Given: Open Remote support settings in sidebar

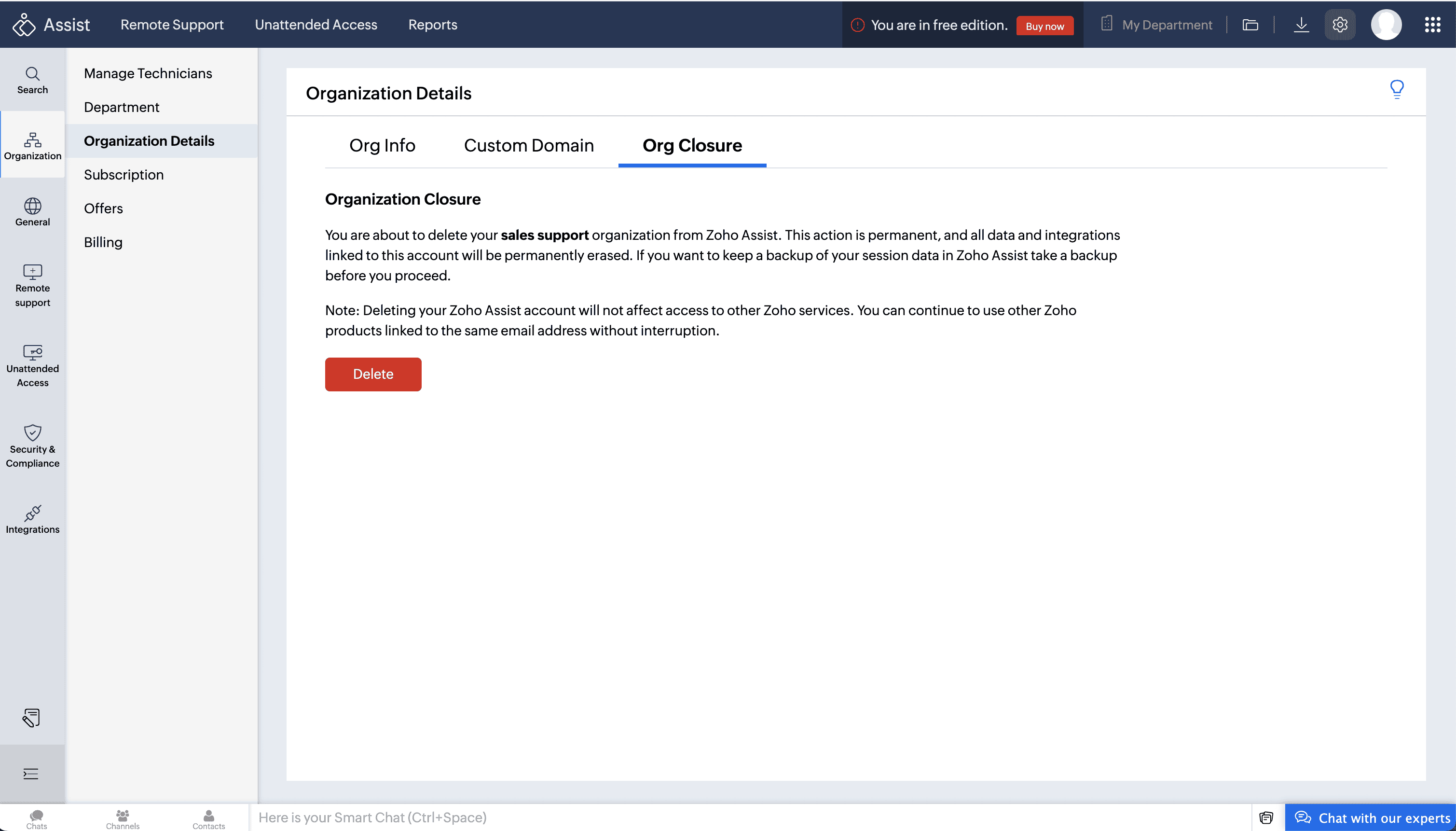Looking at the screenshot, I should click(x=32, y=286).
